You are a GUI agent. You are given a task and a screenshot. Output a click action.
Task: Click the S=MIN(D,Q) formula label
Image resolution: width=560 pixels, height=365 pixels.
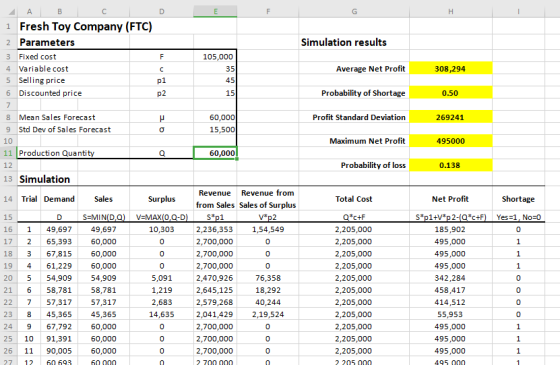point(104,217)
